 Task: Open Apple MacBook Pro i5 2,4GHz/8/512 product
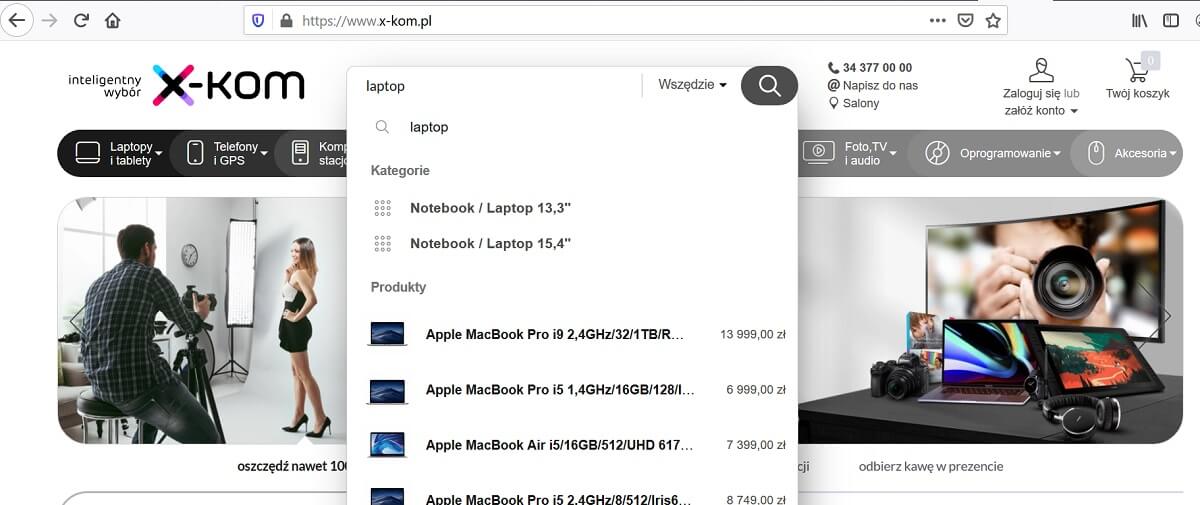[x=559, y=497]
